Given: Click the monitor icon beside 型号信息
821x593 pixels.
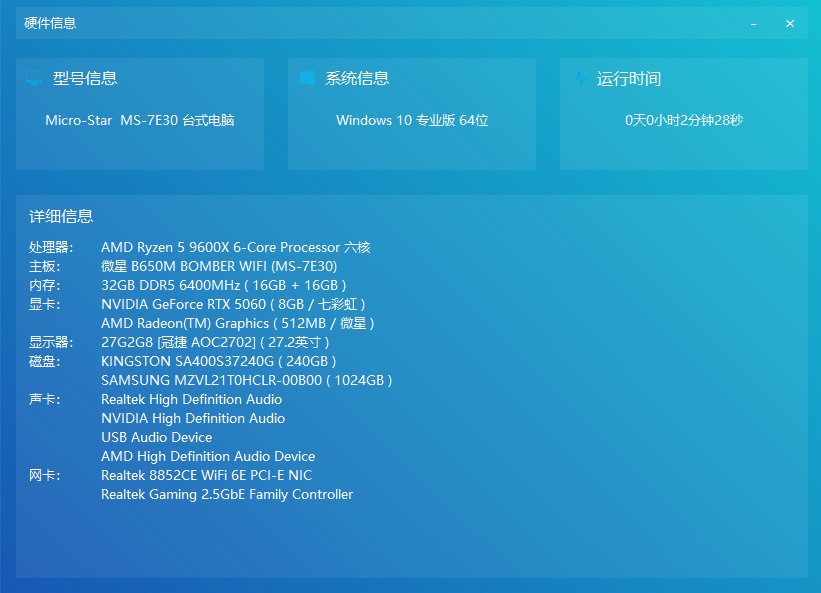Looking at the screenshot, I should point(34,79).
